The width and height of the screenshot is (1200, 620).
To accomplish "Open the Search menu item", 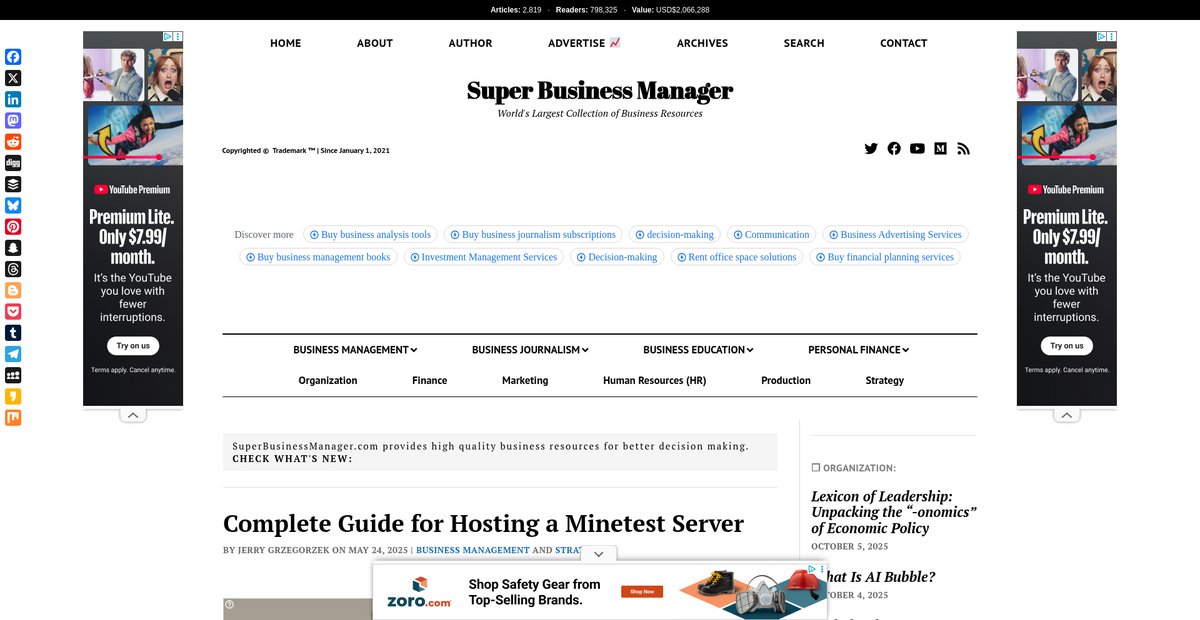I will pyautogui.click(x=804, y=43).
